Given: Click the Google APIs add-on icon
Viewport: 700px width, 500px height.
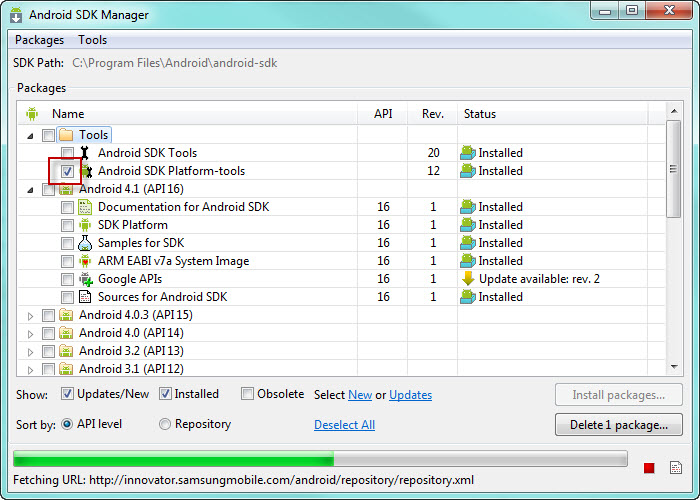Looking at the screenshot, I should pyautogui.click(x=86, y=279).
